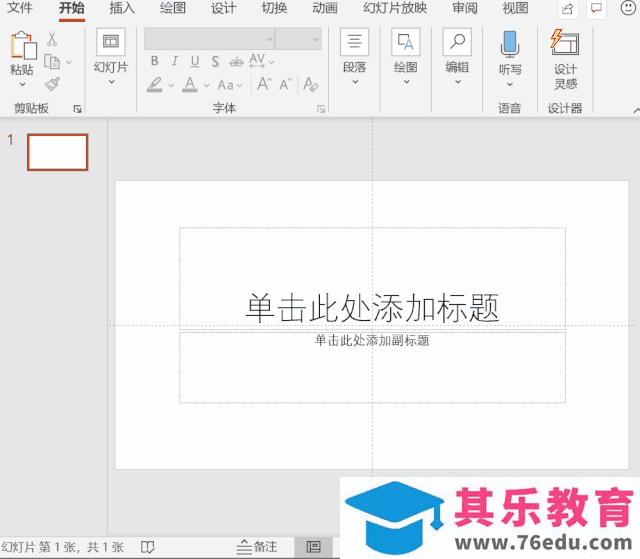Switch to the 幻灯片放映 tab

(x=395, y=8)
